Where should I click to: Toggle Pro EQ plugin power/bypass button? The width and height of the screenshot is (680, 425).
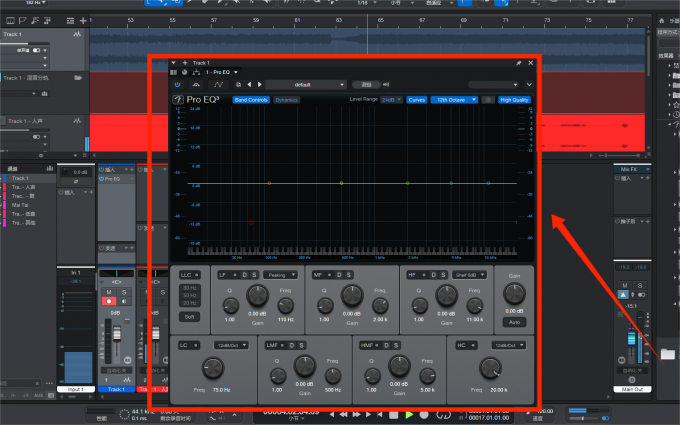pyautogui.click(x=177, y=85)
